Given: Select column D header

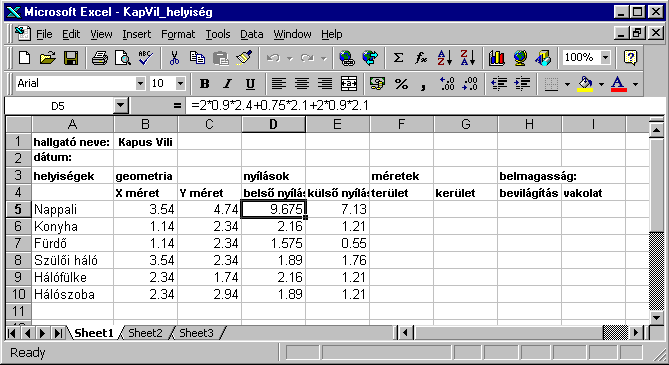Looking at the screenshot, I should click(273, 124).
